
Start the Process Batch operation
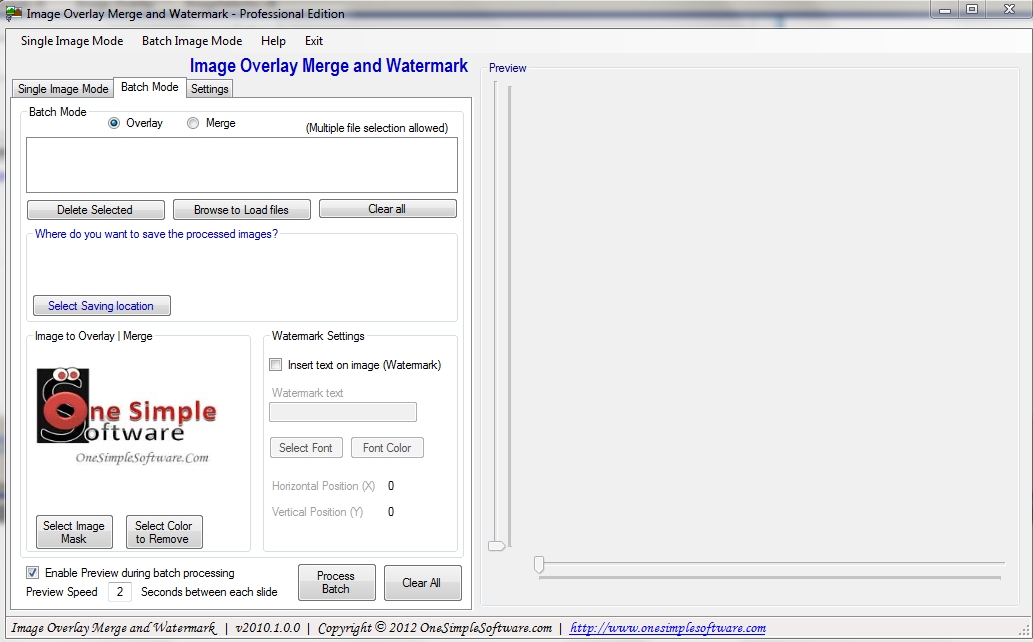(336, 581)
